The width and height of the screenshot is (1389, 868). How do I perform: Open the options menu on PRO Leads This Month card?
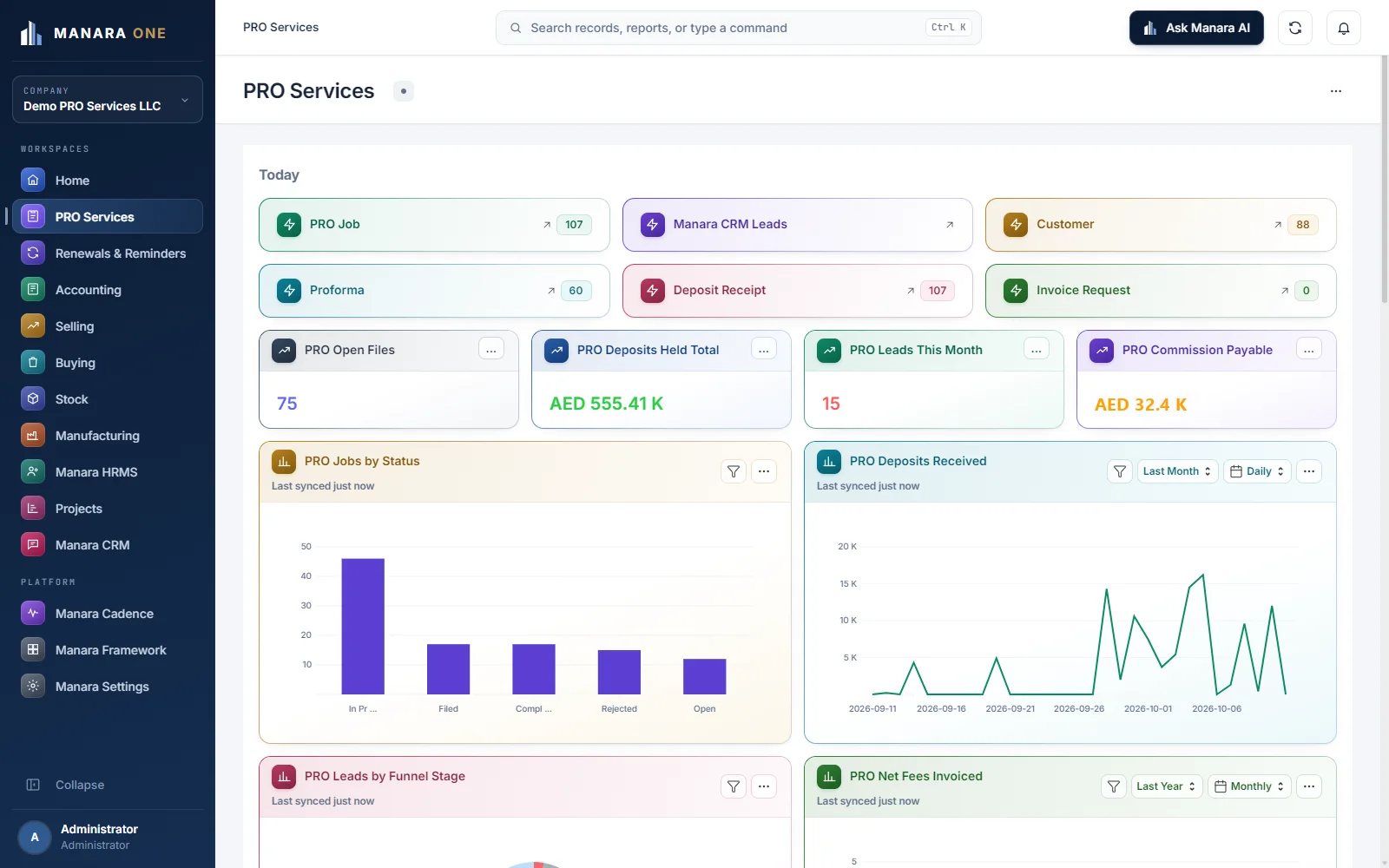coord(1037,350)
